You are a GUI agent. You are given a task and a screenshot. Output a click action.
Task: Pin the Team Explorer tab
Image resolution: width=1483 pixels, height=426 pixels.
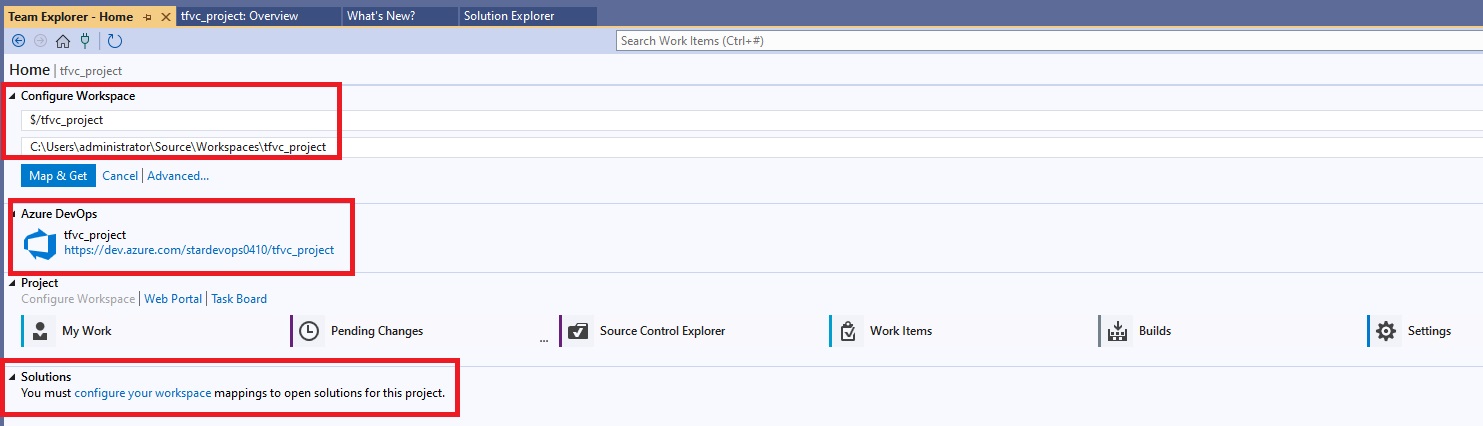pyautogui.click(x=148, y=16)
